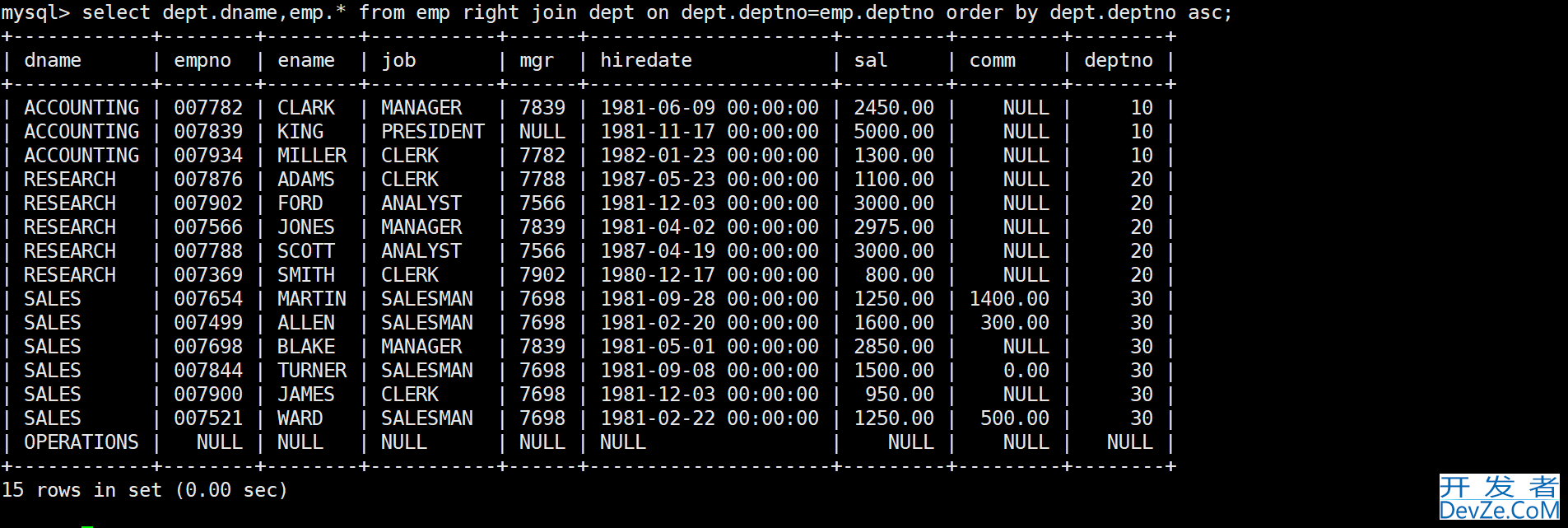Select the employee name ALLEN
This screenshot has width=1568, height=528.
[306, 323]
